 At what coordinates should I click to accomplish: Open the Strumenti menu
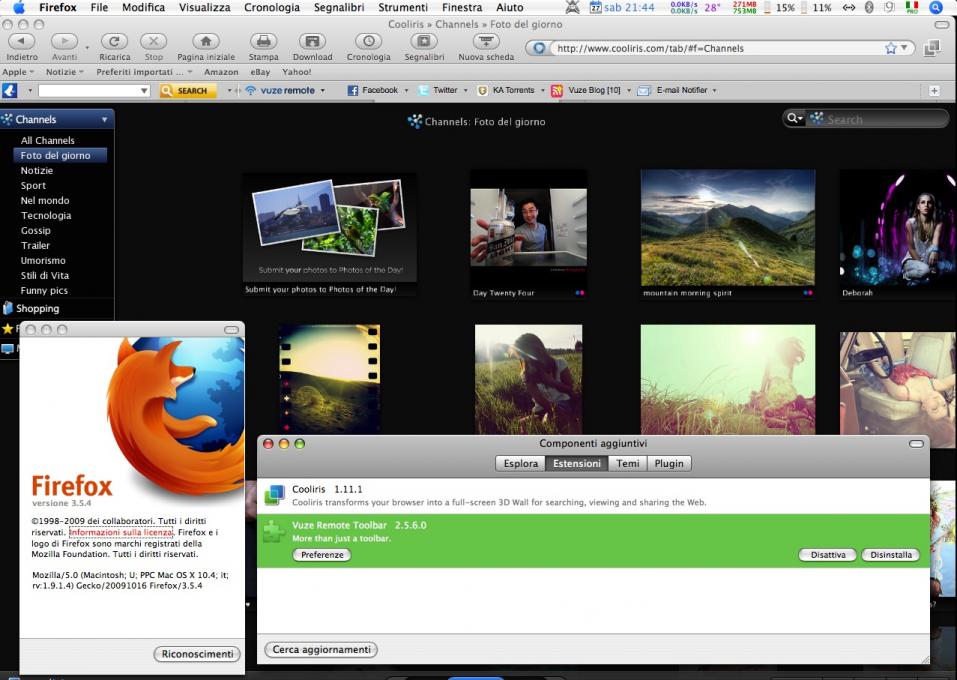pos(403,7)
